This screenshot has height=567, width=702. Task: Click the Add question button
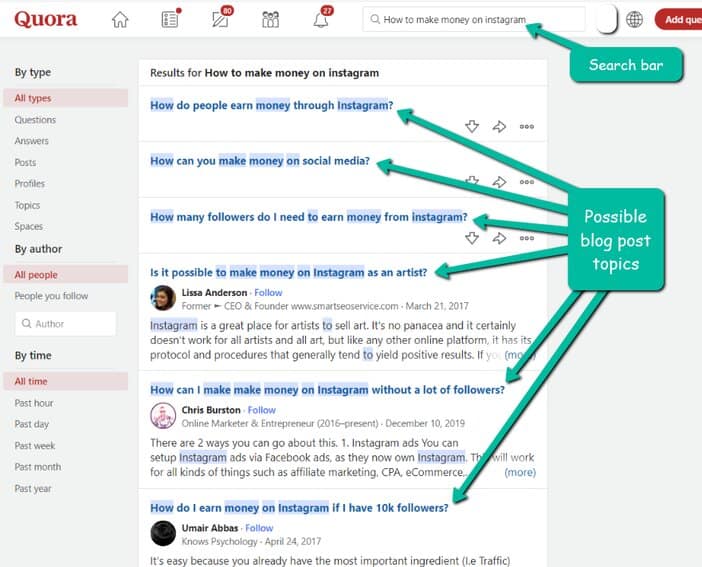[678, 19]
